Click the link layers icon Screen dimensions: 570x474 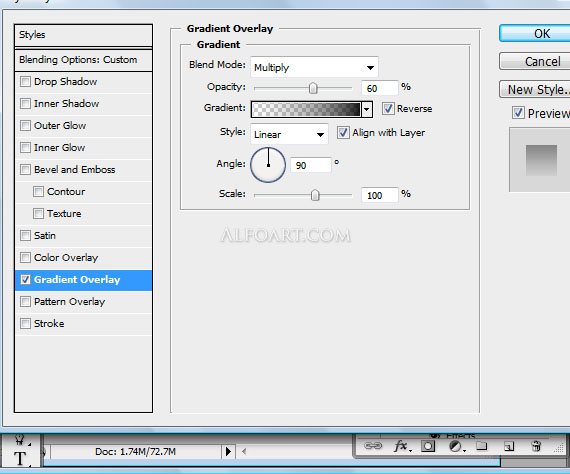point(373,446)
